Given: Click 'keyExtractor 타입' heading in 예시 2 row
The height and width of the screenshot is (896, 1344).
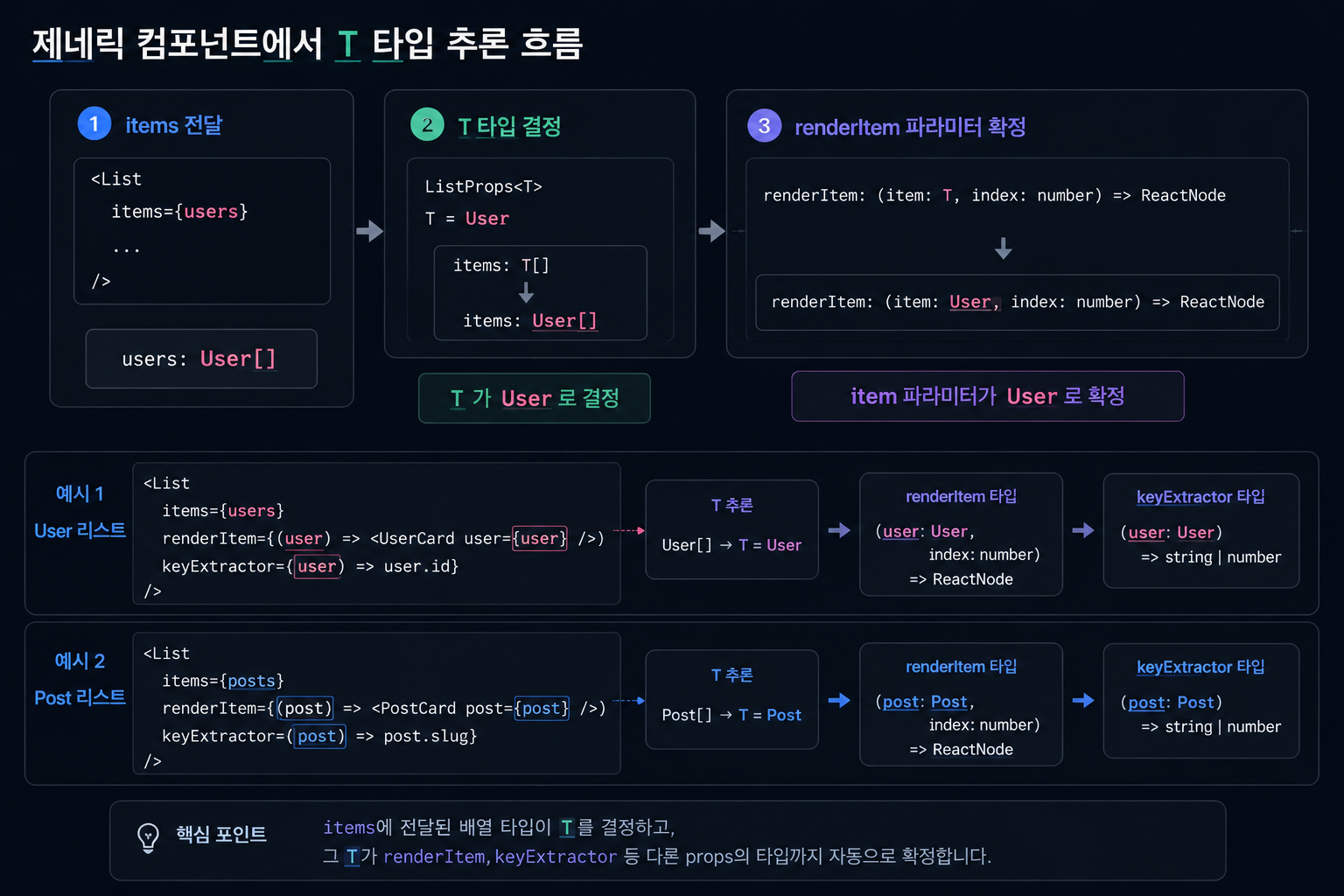Looking at the screenshot, I should (x=1200, y=667).
